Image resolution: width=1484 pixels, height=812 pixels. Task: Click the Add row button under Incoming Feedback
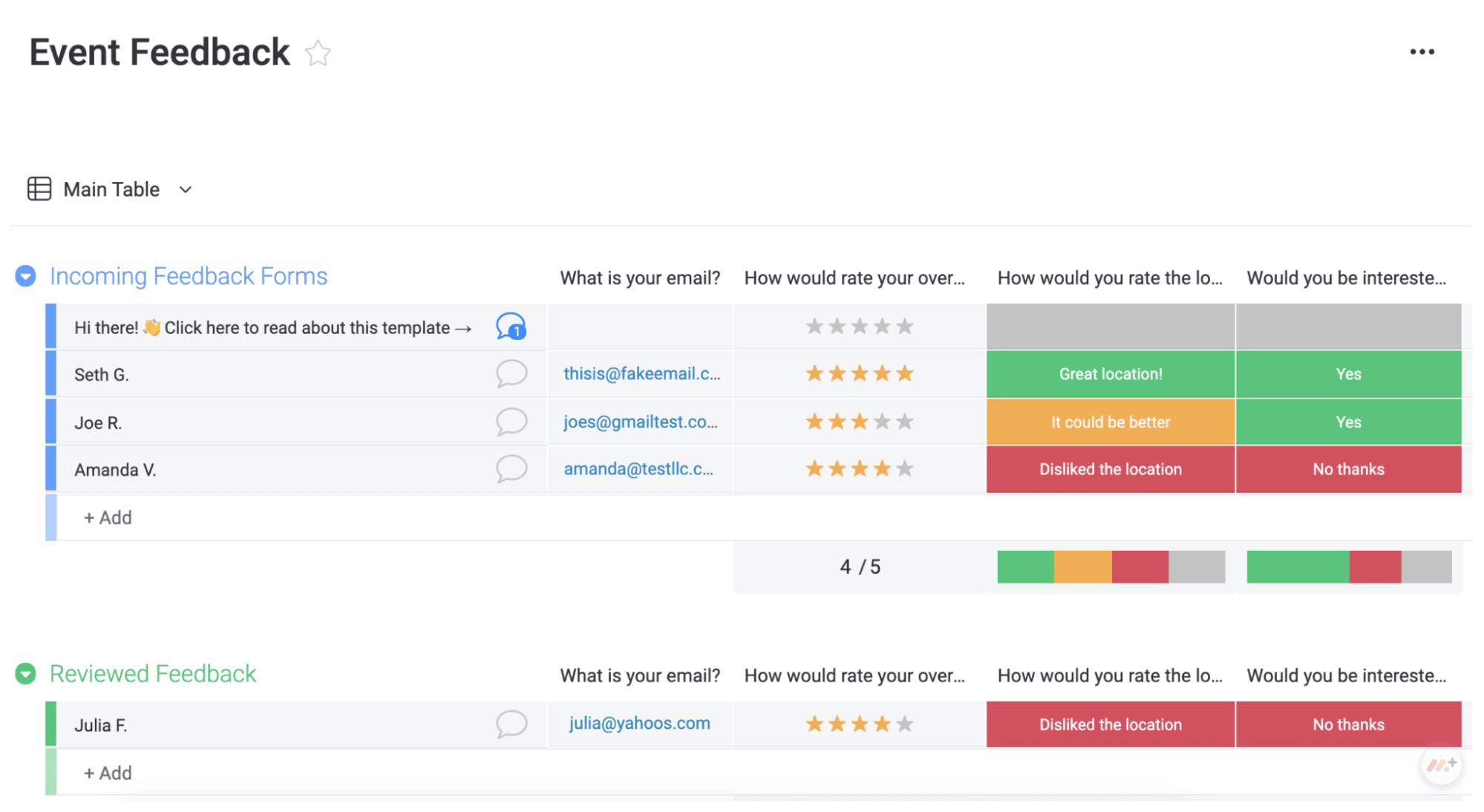(106, 516)
